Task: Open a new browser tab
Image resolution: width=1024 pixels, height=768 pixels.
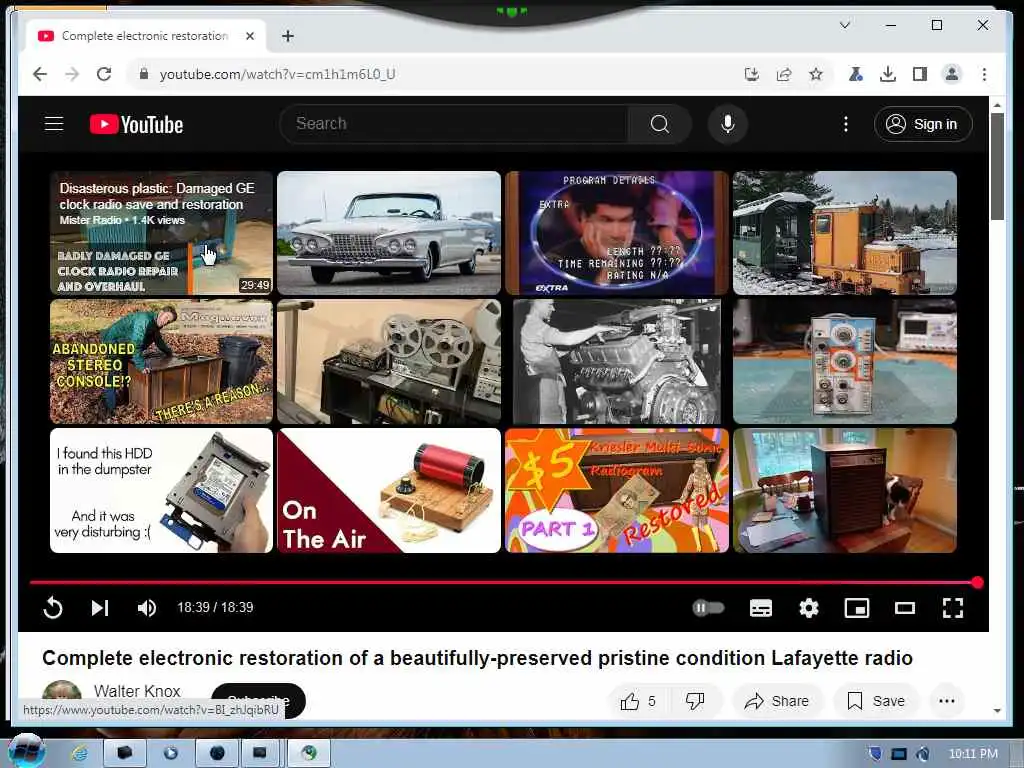Action: (288, 36)
